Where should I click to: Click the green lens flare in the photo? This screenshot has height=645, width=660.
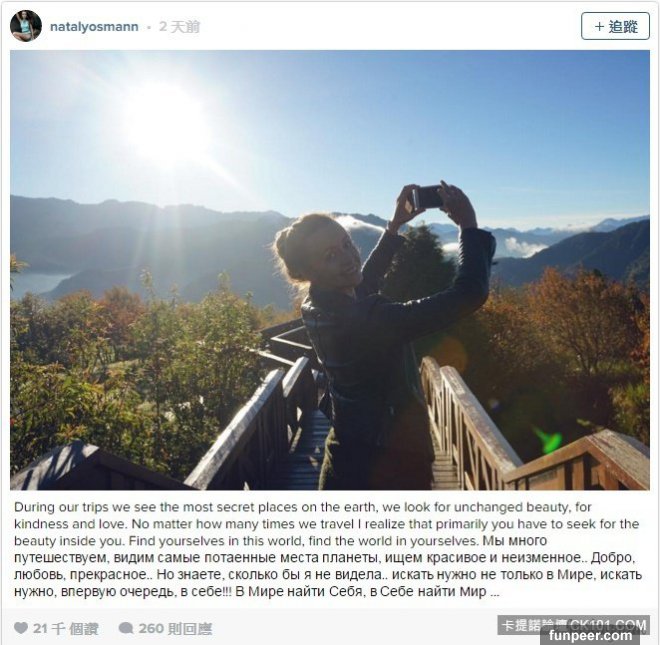pyautogui.click(x=548, y=440)
